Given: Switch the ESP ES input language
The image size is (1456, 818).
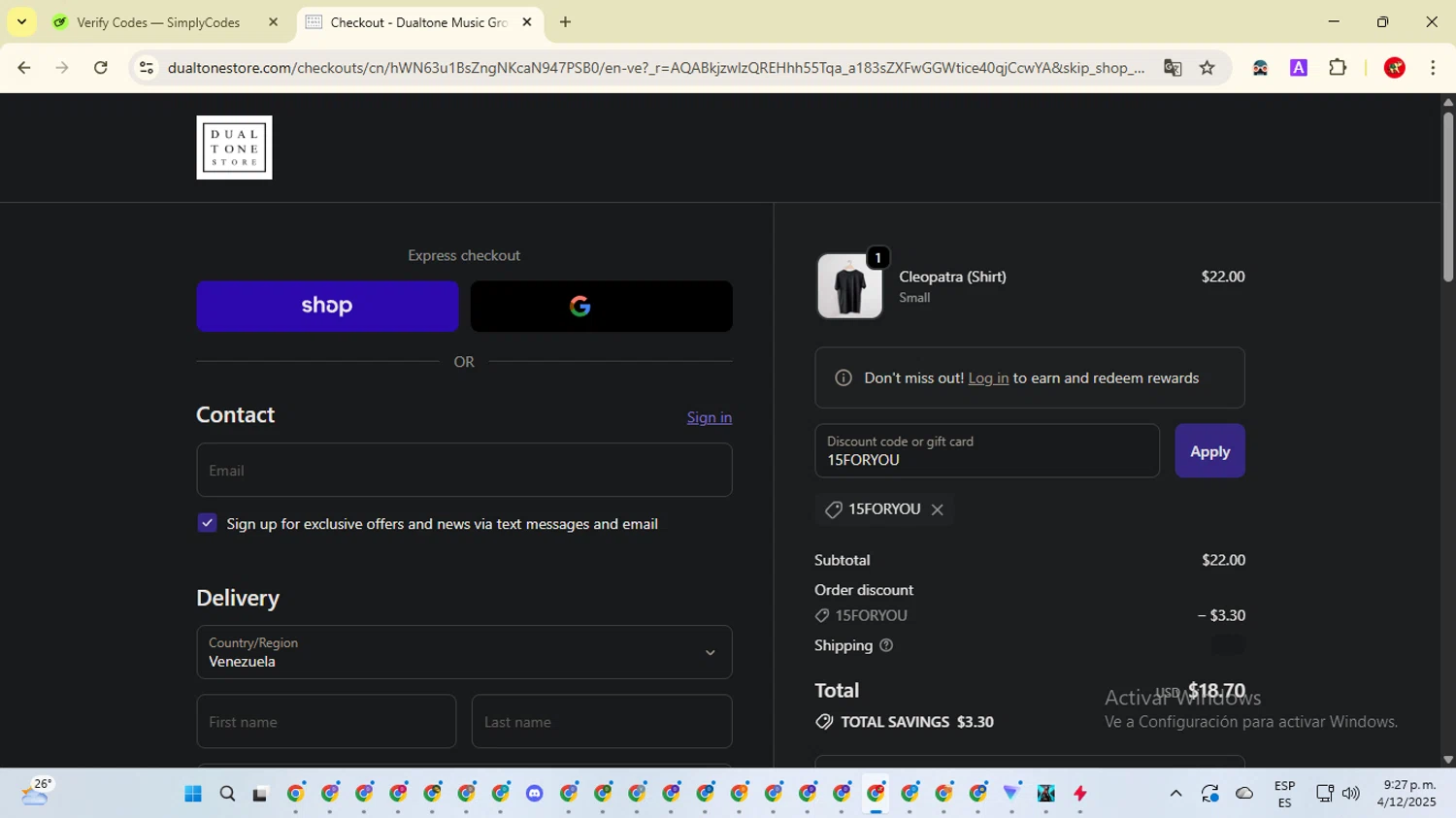Looking at the screenshot, I should (x=1284, y=794).
